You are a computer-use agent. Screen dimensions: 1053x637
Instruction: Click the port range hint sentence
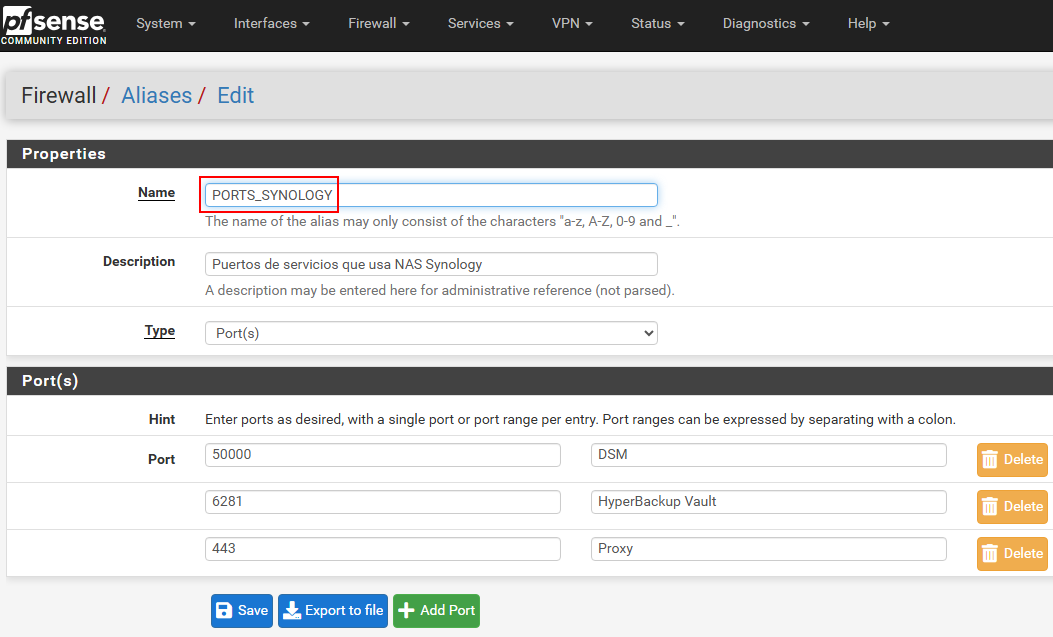(x=580, y=420)
